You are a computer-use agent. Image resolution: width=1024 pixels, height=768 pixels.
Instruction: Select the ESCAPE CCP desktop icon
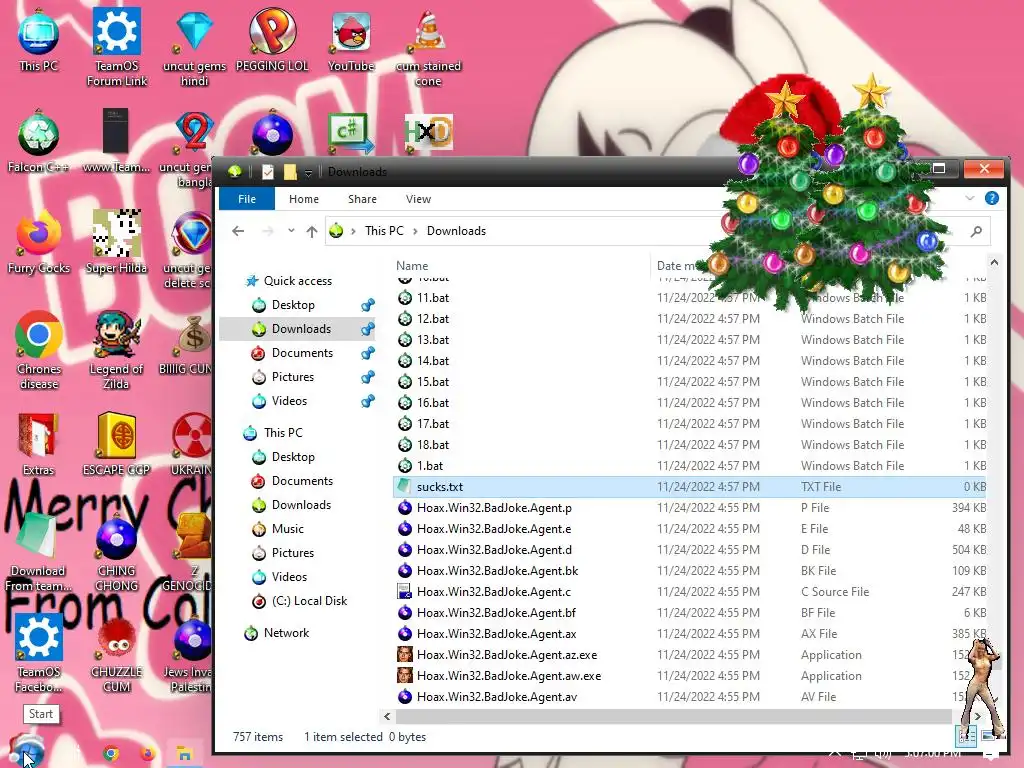tap(116, 444)
